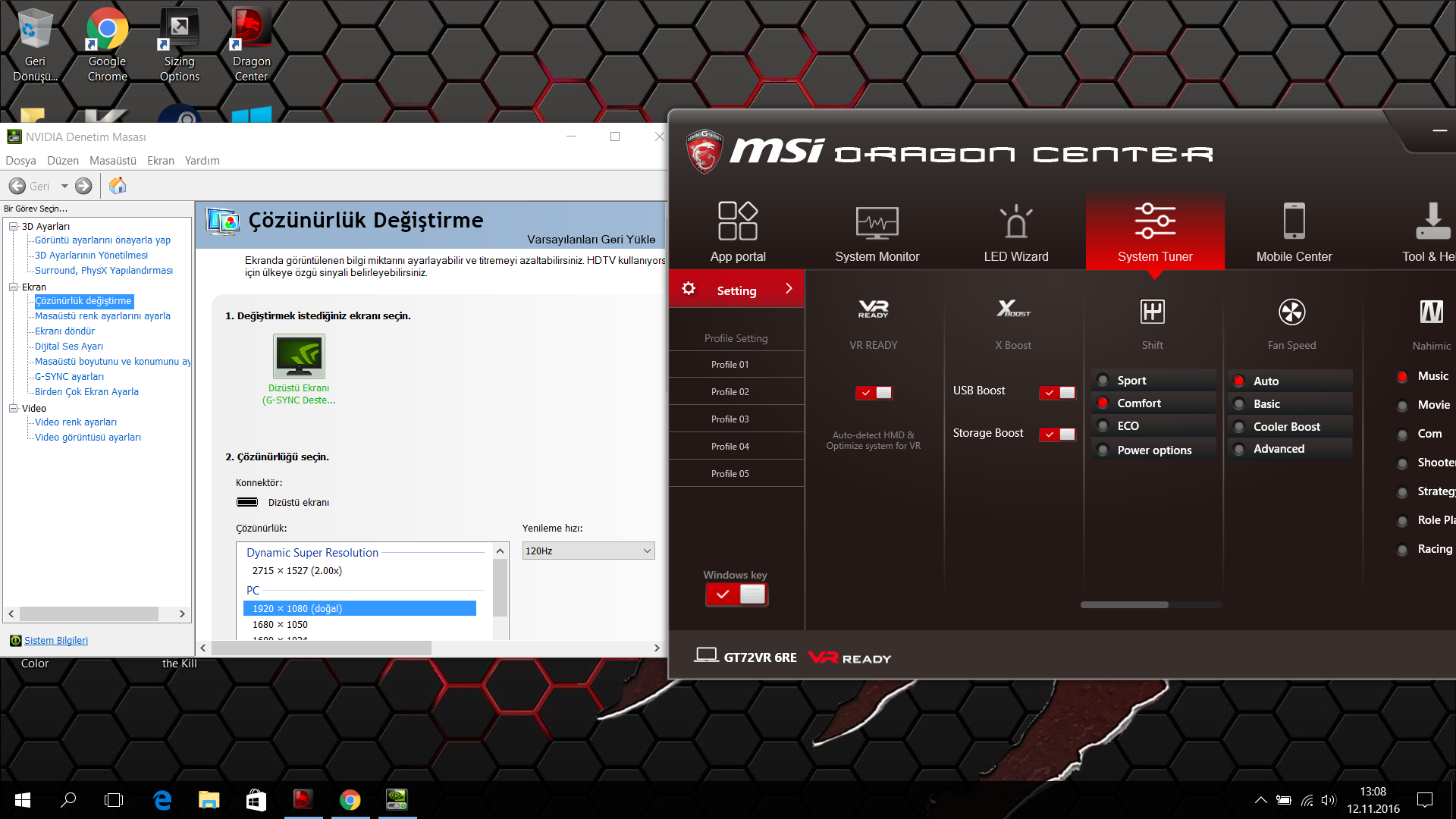
Task: Toggle the Windows key switch
Action: pyautogui.click(x=736, y=595)
